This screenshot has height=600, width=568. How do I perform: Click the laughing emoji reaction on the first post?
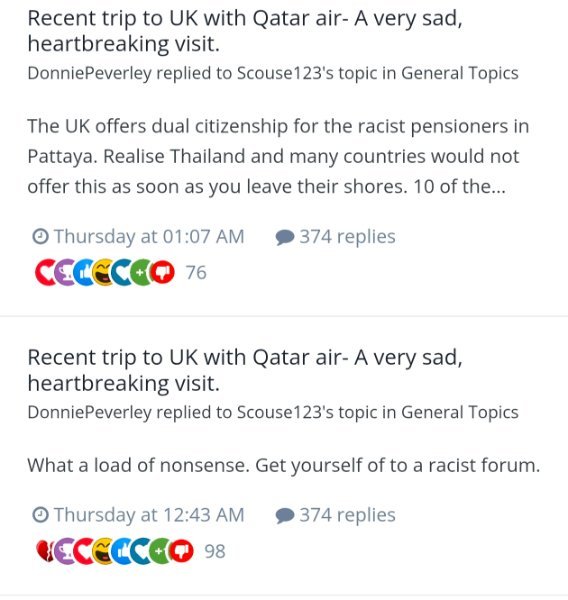(102, 272)
